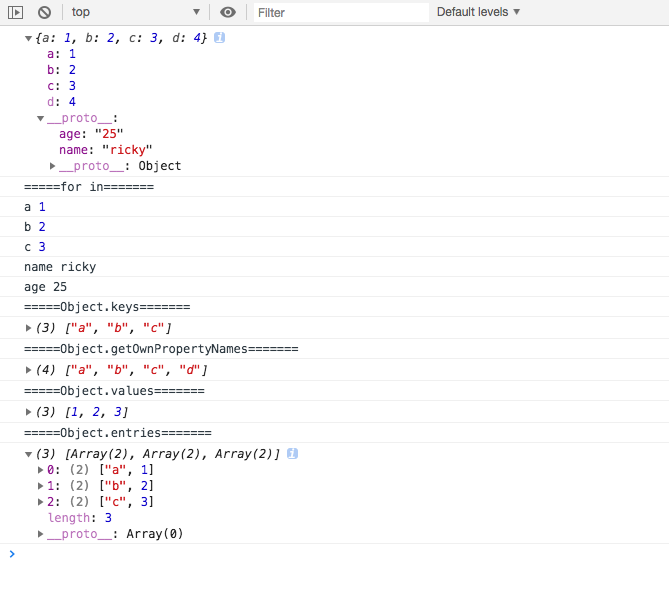
Task: Create a live expression with eye icon
Action: [x=228, y=12]
